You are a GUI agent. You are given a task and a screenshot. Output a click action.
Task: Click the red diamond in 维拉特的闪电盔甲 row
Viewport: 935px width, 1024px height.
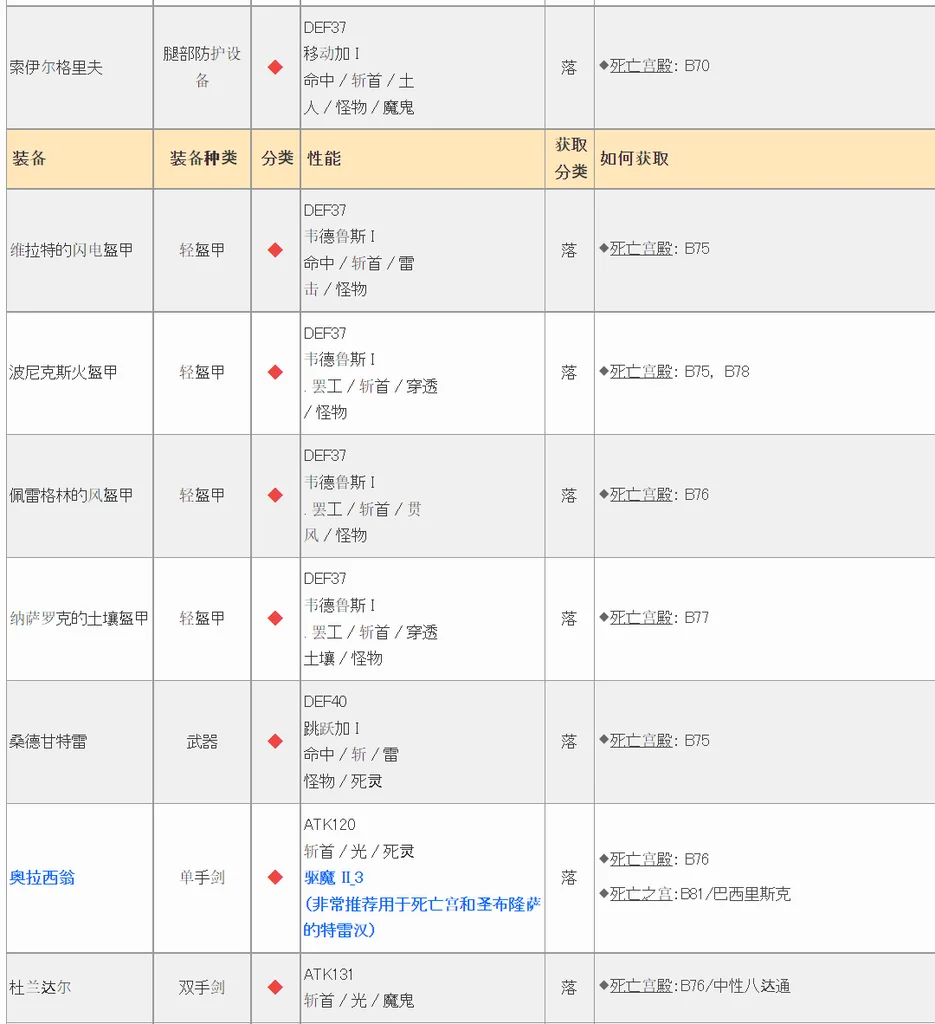pyautogui.click(x=276, y=250)
